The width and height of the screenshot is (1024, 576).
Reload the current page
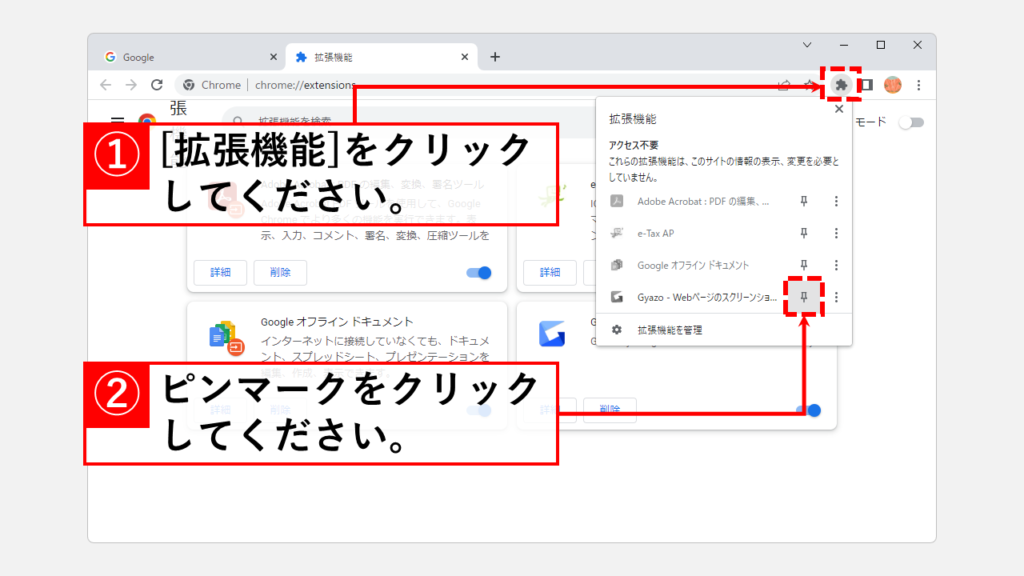point(157,85)
